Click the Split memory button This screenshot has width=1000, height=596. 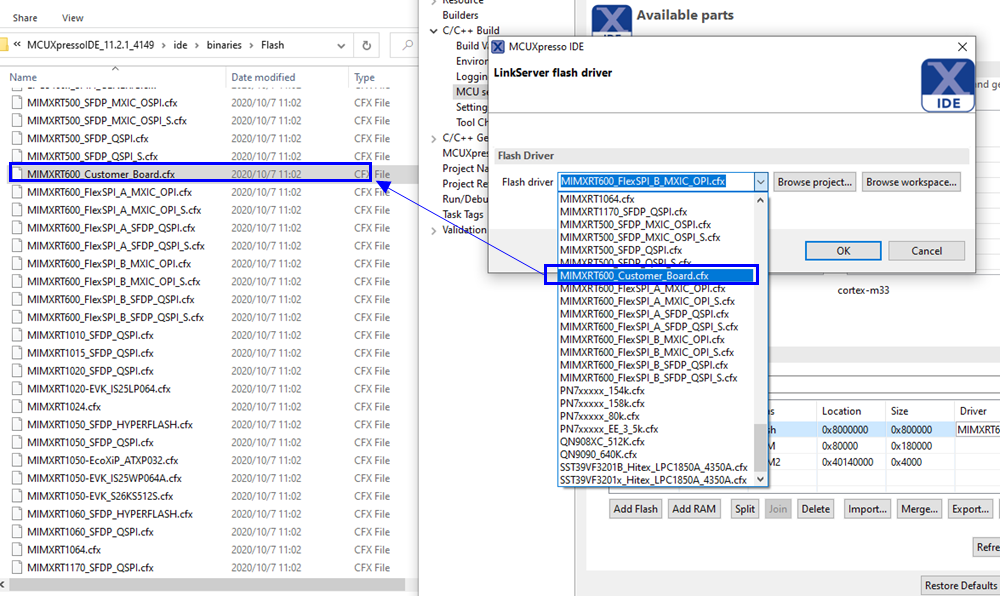(x=744, y=509)
